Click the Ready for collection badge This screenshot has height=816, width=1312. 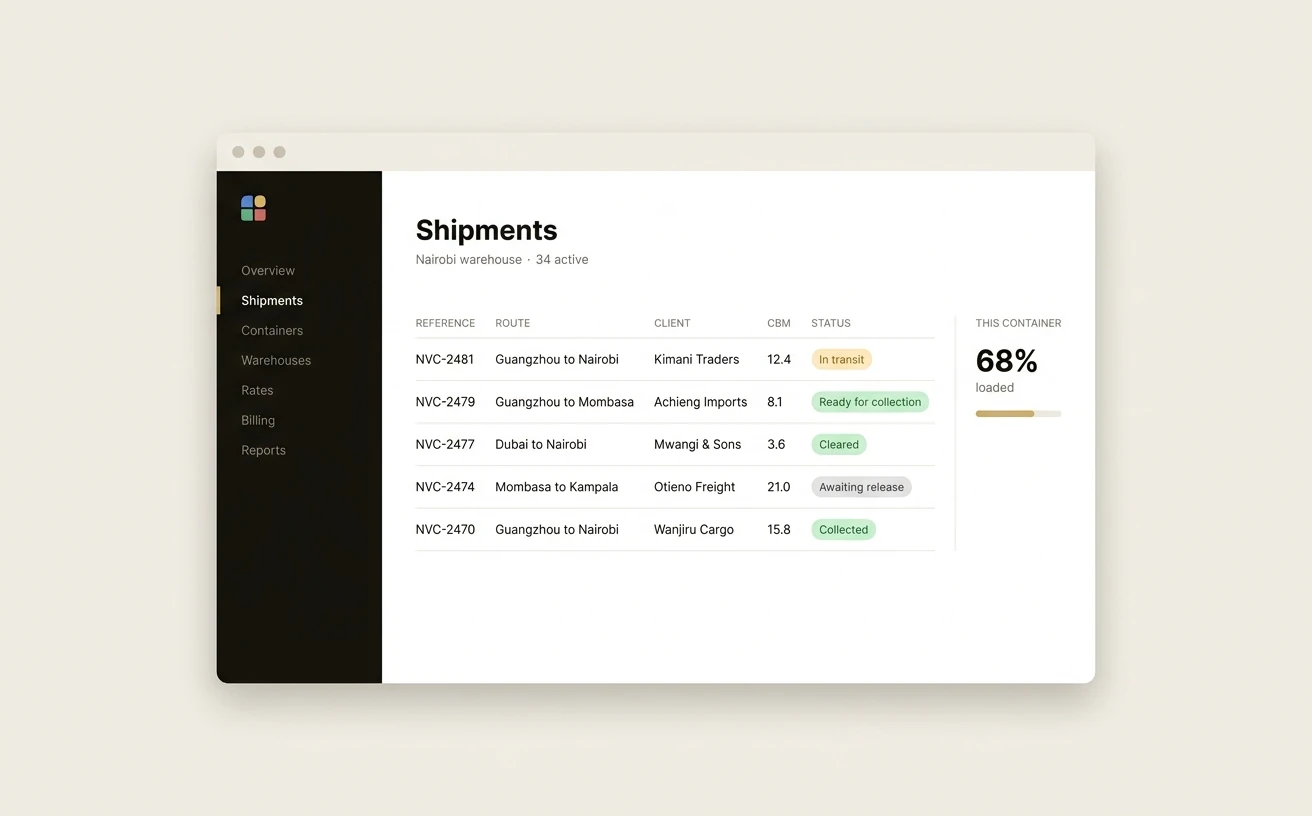[870, 402]
